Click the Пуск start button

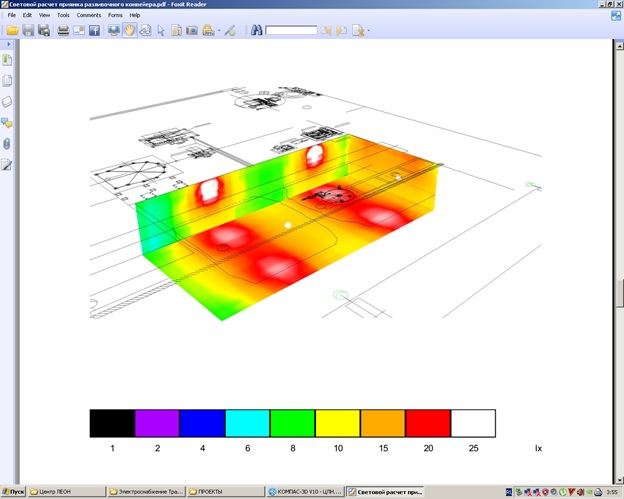tap(13, 492)
